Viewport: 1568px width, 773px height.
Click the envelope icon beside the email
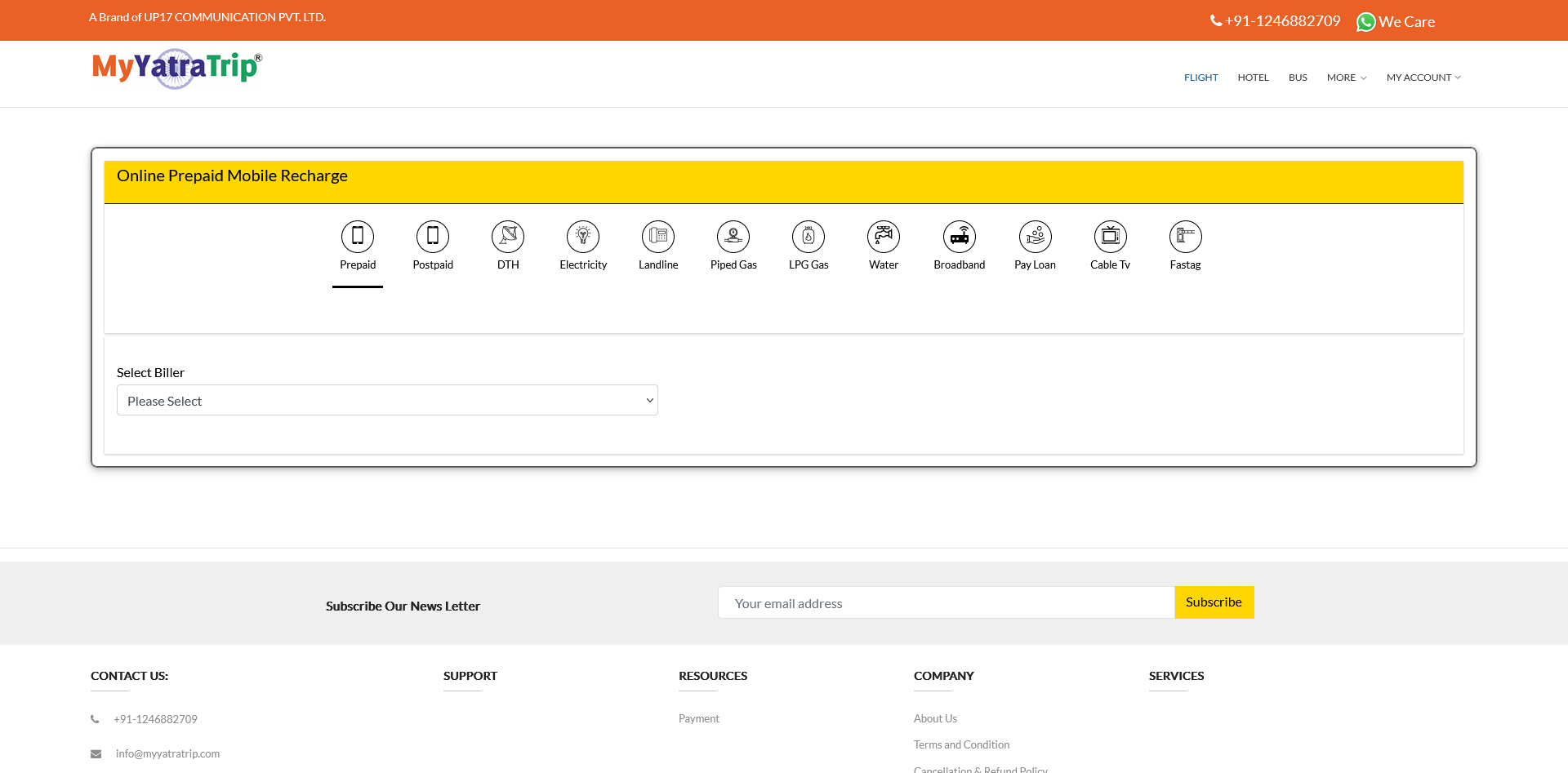click(x=96, y=753)
